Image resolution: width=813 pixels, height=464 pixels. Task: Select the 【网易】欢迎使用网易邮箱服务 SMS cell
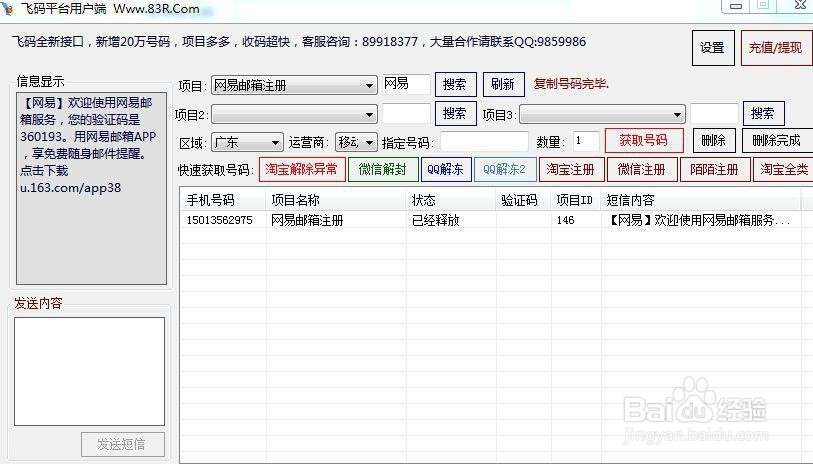pyautogui.click(x=699, y=220)
